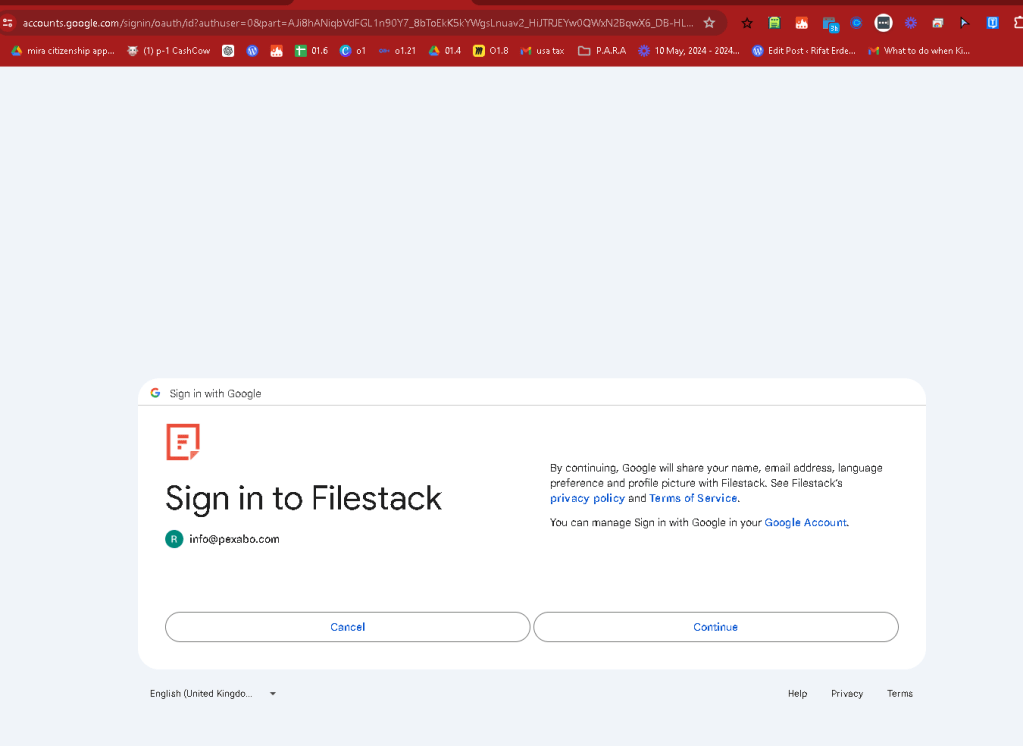Open the English (United Kingdom) language dropdown

pos(213,693)
